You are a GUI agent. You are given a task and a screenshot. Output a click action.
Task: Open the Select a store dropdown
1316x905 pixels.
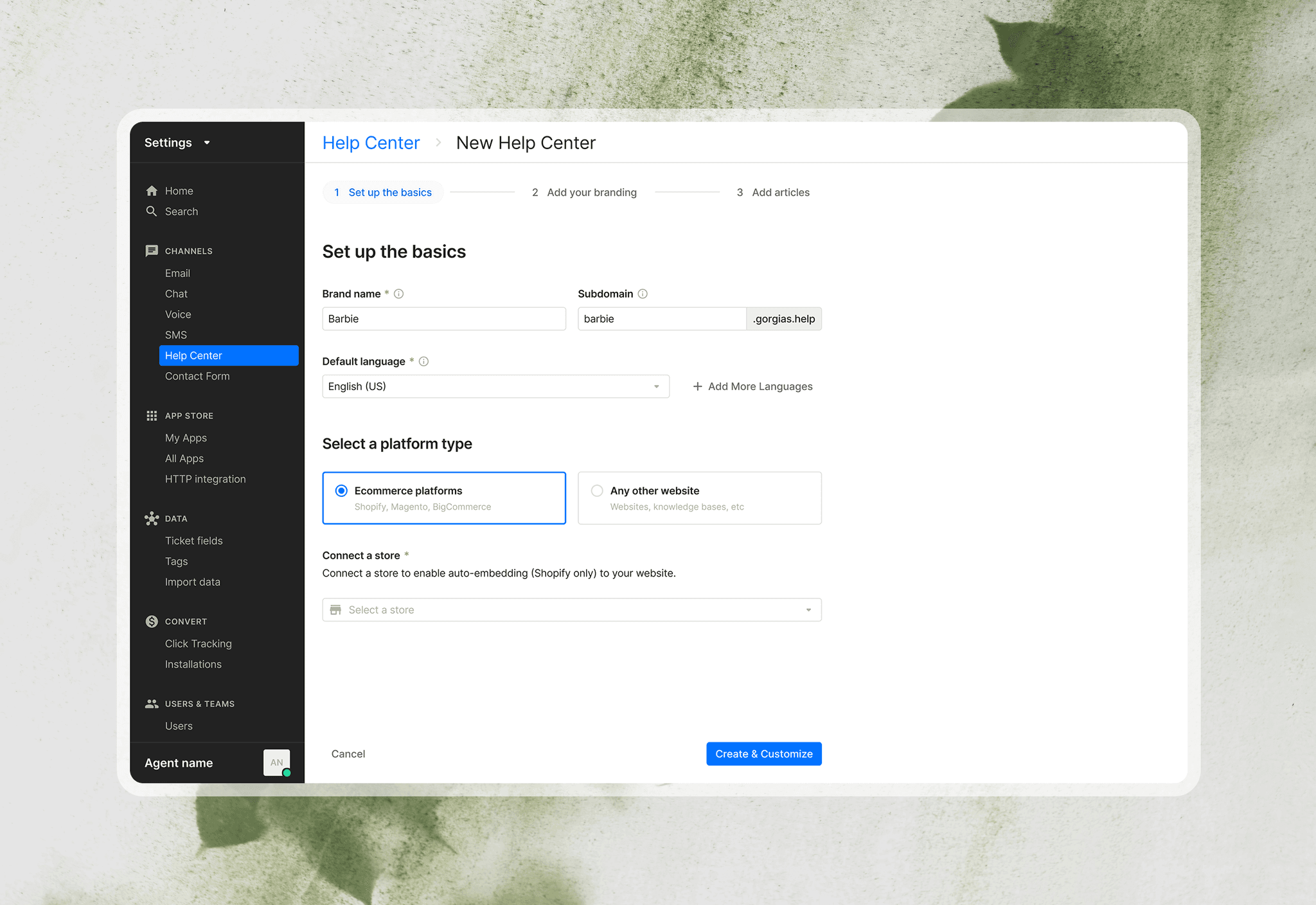pos(571,610)
